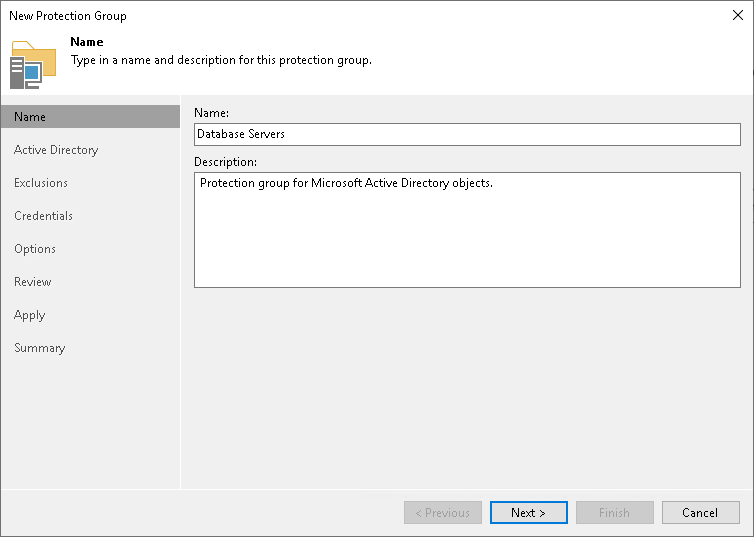754x537 pixels.
Task: Click the protection group folder icon
Action: 33,65
